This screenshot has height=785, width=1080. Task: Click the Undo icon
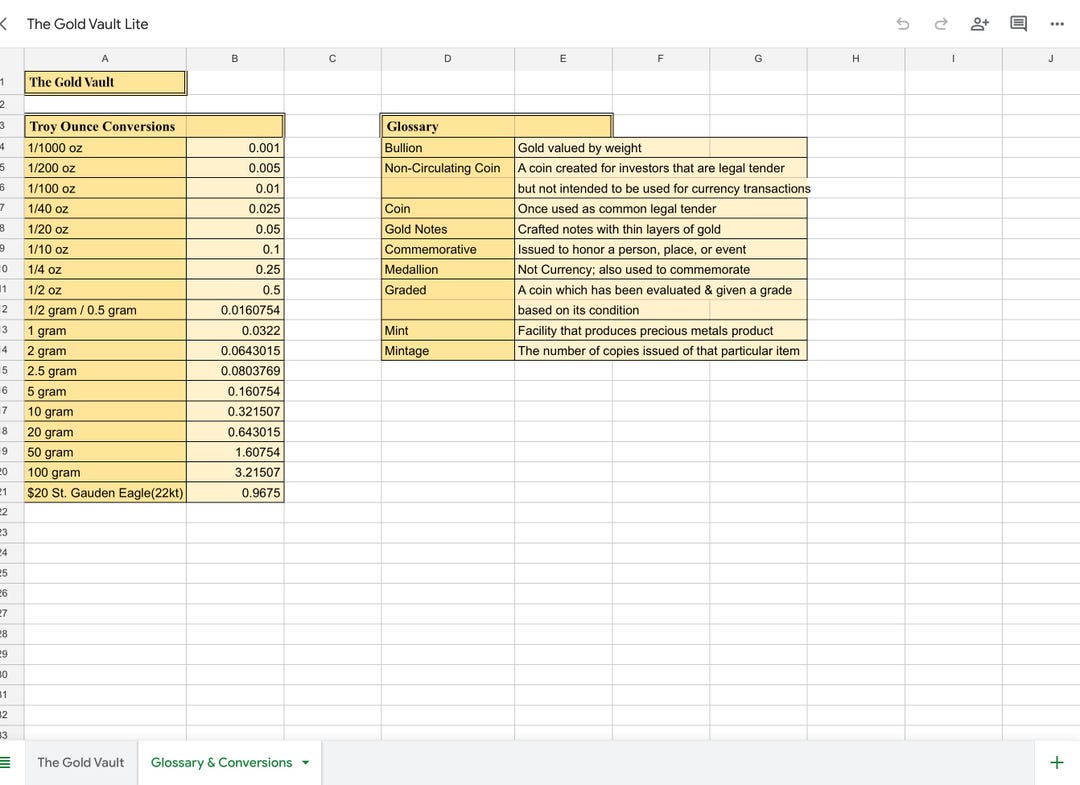pyautogui.click(x=901, y=23)
